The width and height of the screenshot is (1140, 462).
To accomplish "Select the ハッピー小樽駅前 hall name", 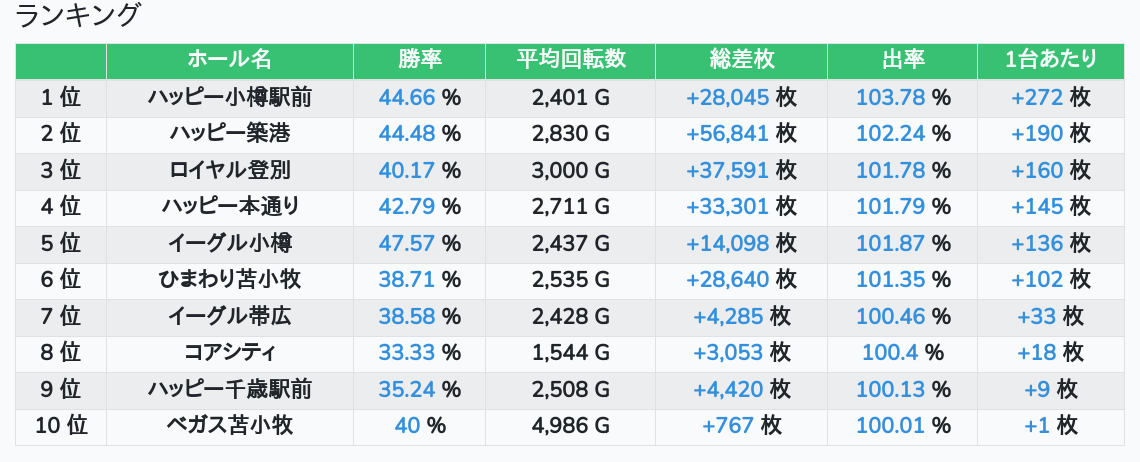I will coord(229,97).
